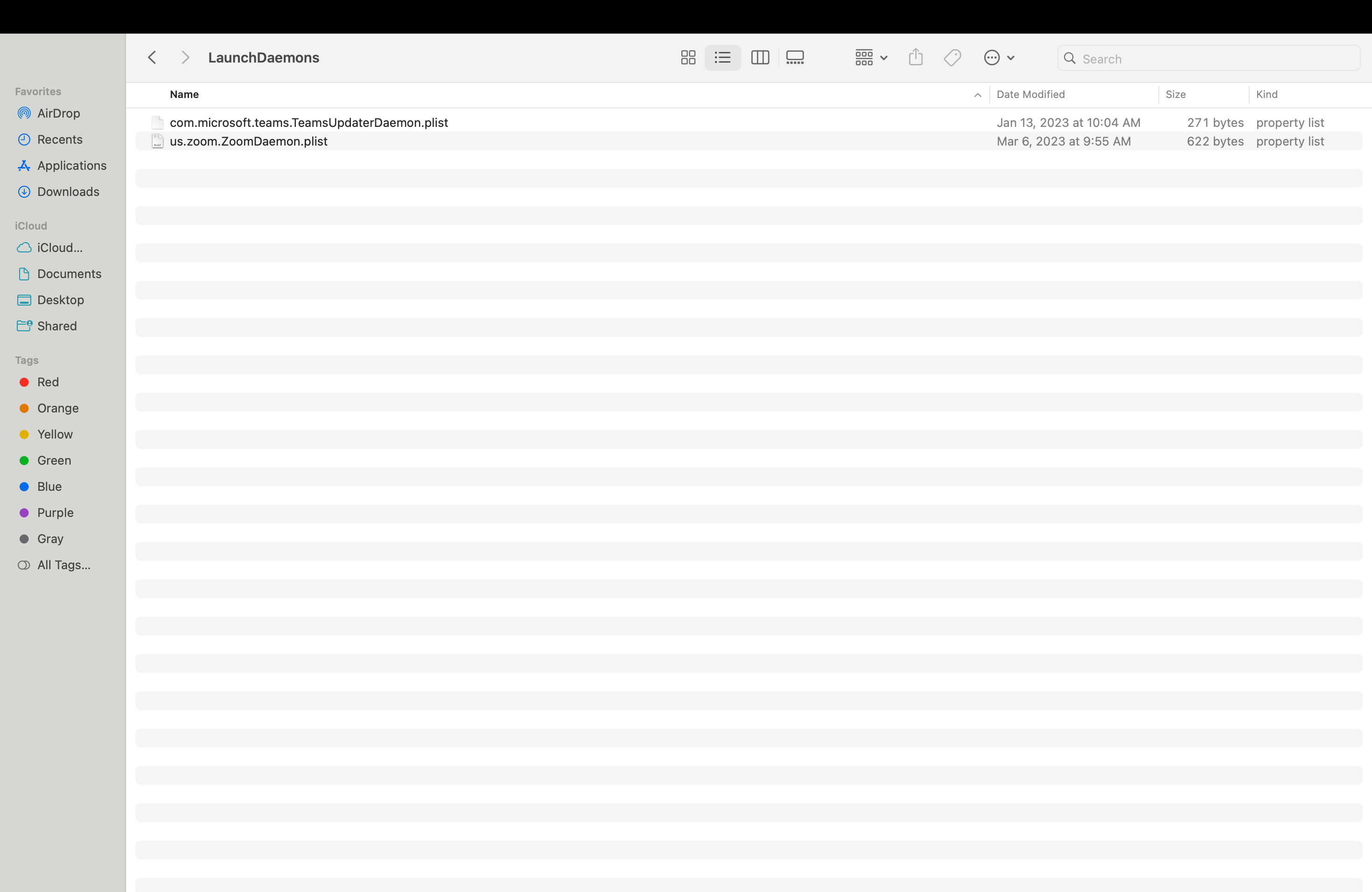Open All Tags… in sidebar
1372x892 pixels.
(63, 564)
